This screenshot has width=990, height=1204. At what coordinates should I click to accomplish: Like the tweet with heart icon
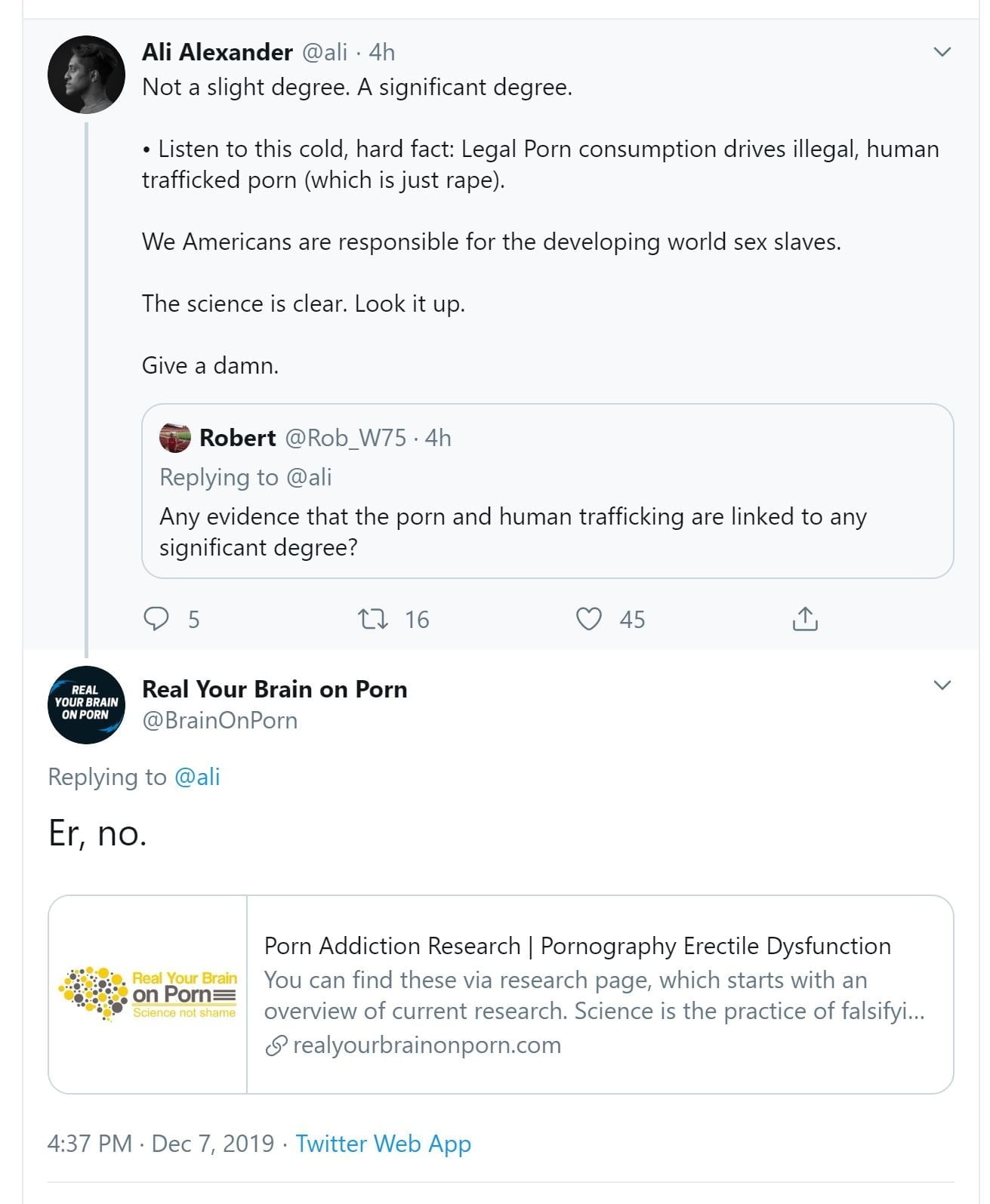click(589, 619)
